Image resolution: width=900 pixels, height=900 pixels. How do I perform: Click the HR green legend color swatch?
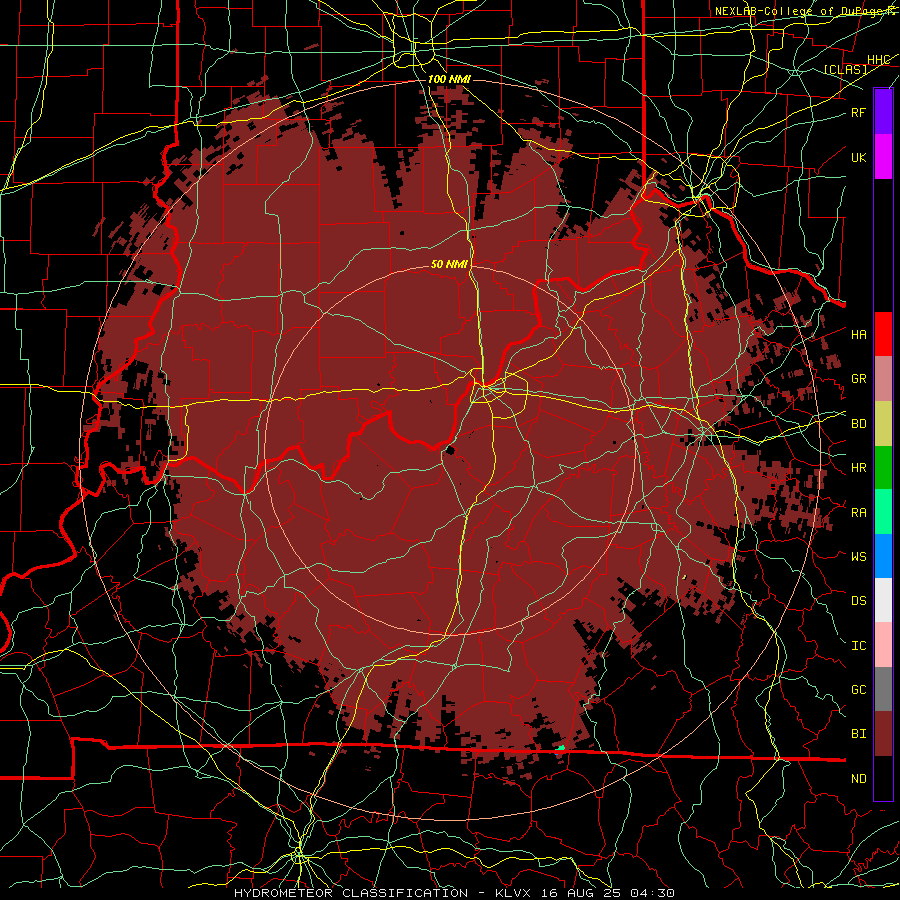[x=883, y=468]
